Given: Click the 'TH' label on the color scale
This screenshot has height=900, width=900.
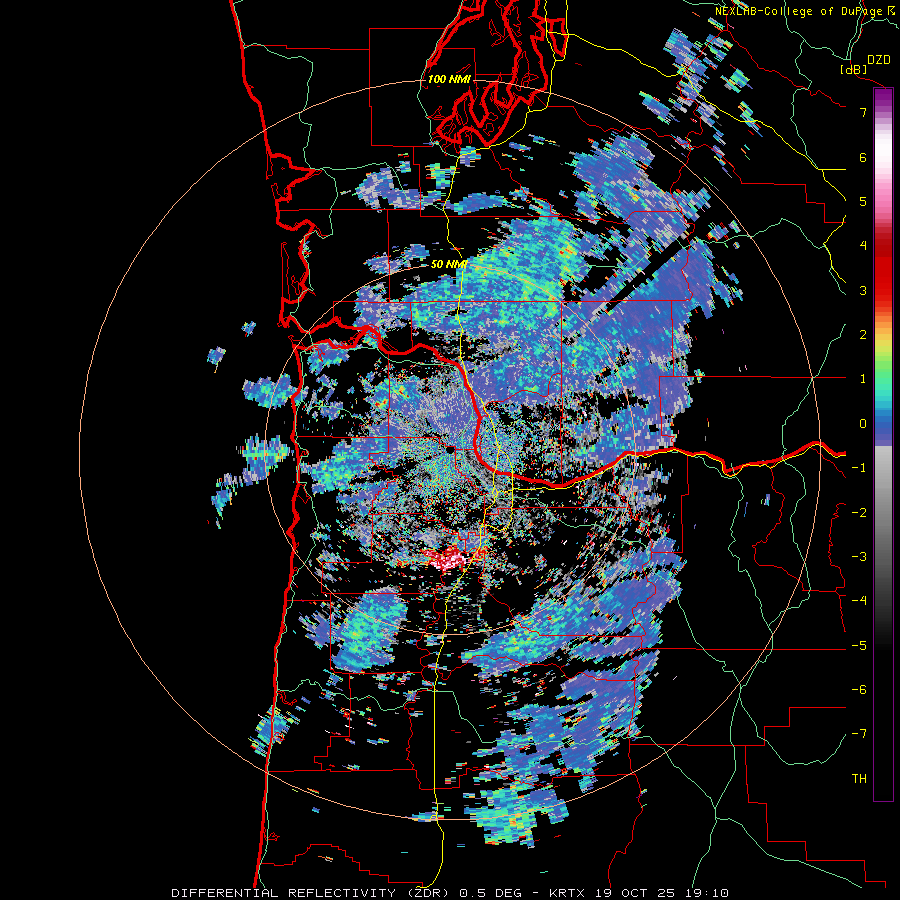Looking at the screenshot, I should click(859, 779).
